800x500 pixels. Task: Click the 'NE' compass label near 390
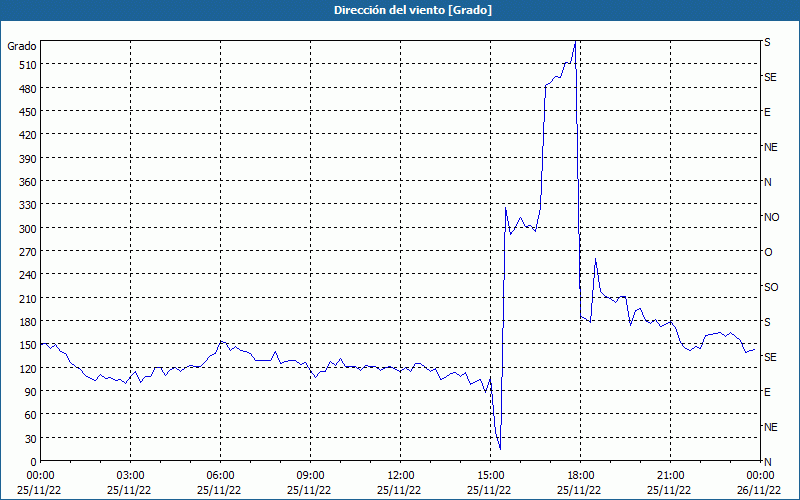point(770,147)
